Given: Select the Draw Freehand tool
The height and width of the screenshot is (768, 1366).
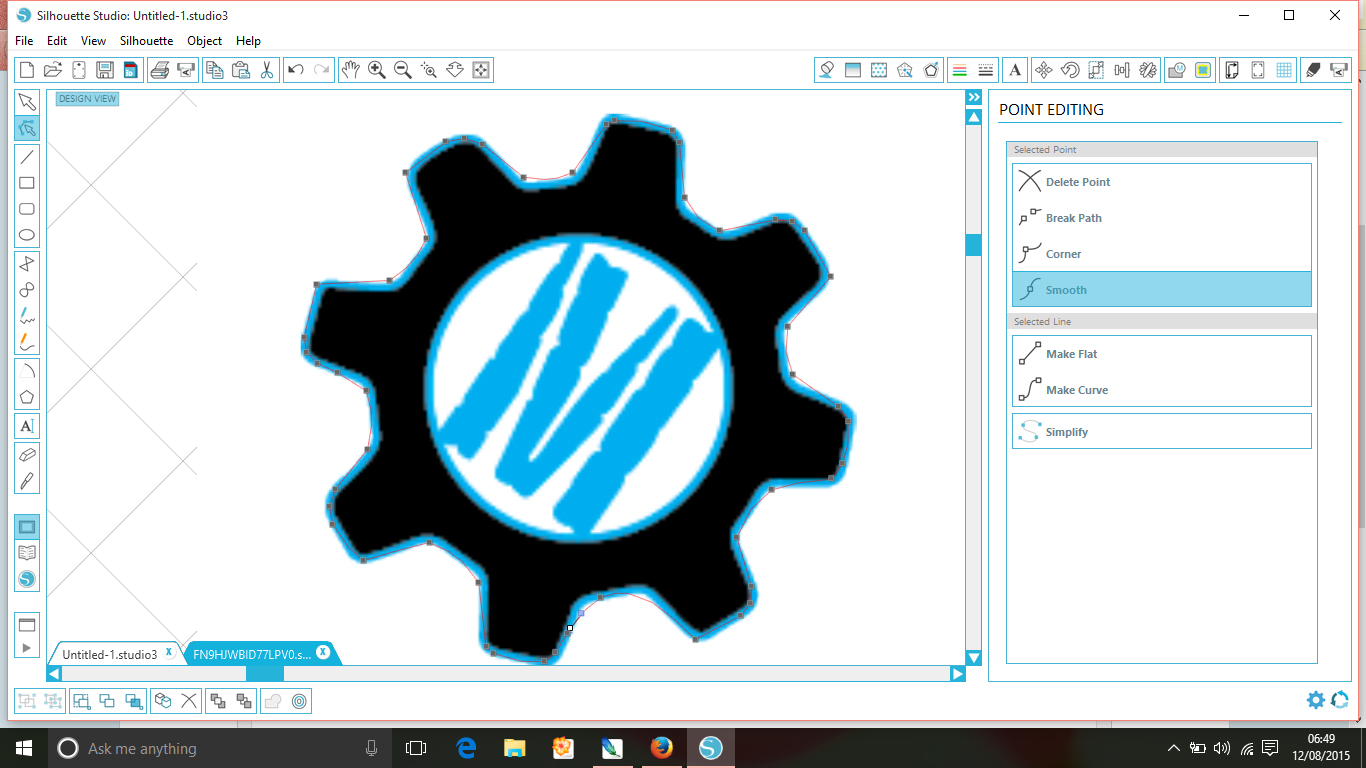Looking at the screenshot, I should 27,316.
